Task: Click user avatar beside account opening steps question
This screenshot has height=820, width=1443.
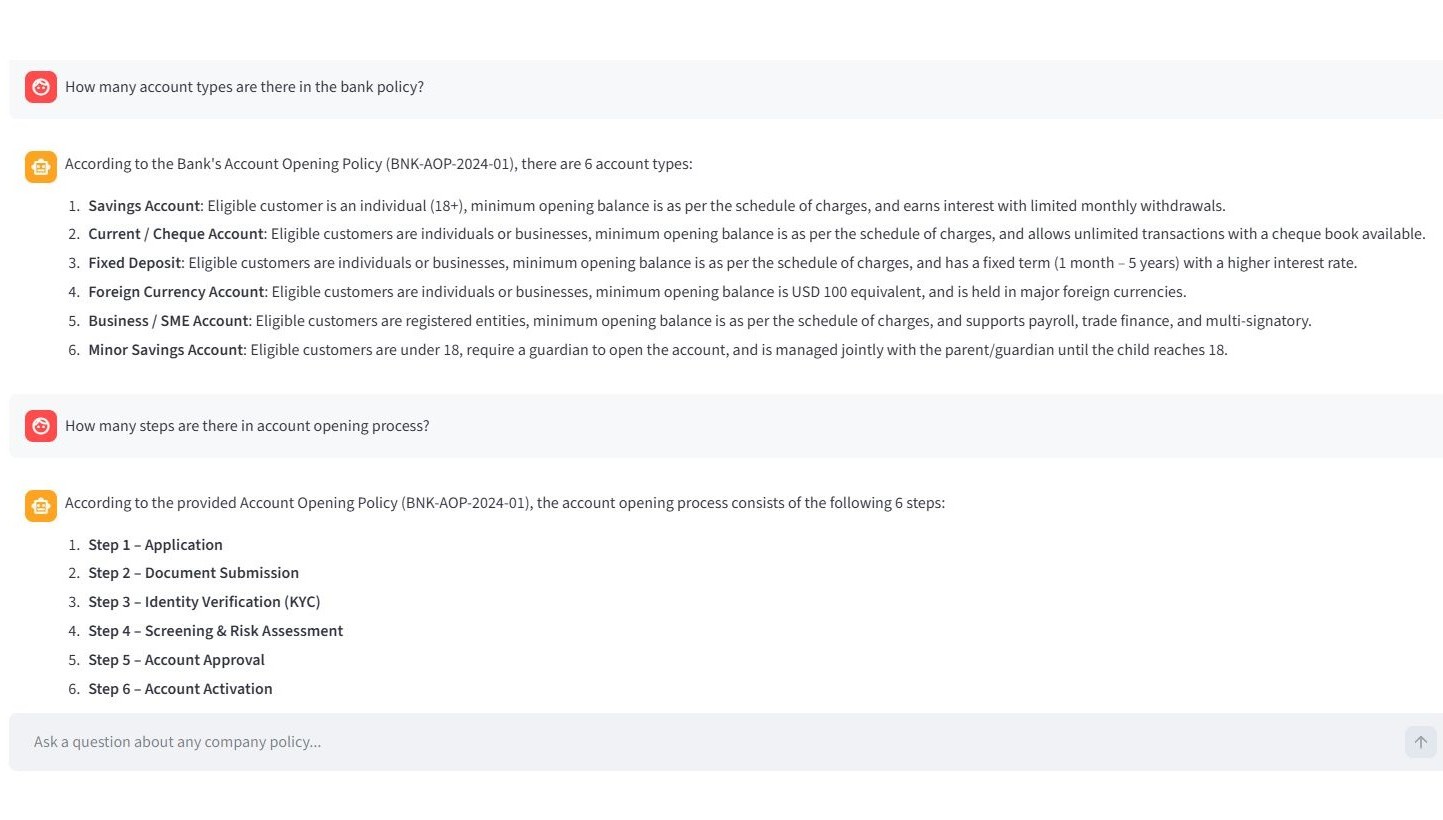Action: 41,426
